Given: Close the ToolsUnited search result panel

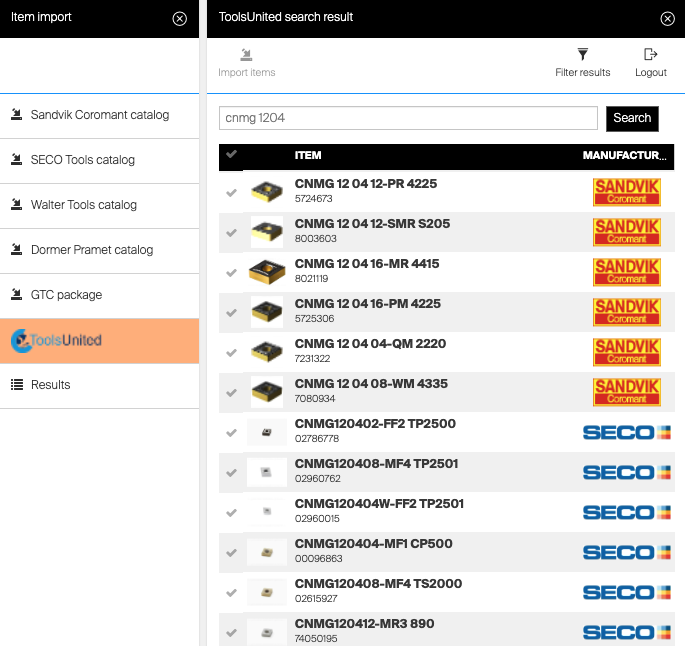Looking at the screenshot, I should tap(668, 18).
